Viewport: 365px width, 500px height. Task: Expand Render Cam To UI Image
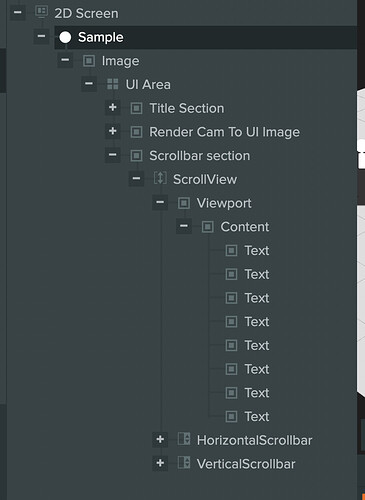click(x=113, y=131)
